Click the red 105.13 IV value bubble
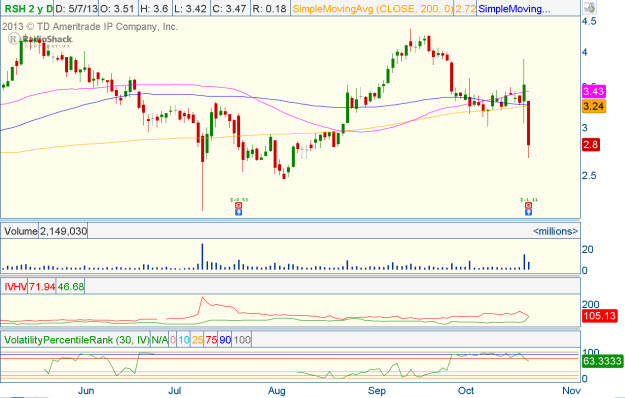The width and height of the screenshot is (625, 398). pos(599,316)
